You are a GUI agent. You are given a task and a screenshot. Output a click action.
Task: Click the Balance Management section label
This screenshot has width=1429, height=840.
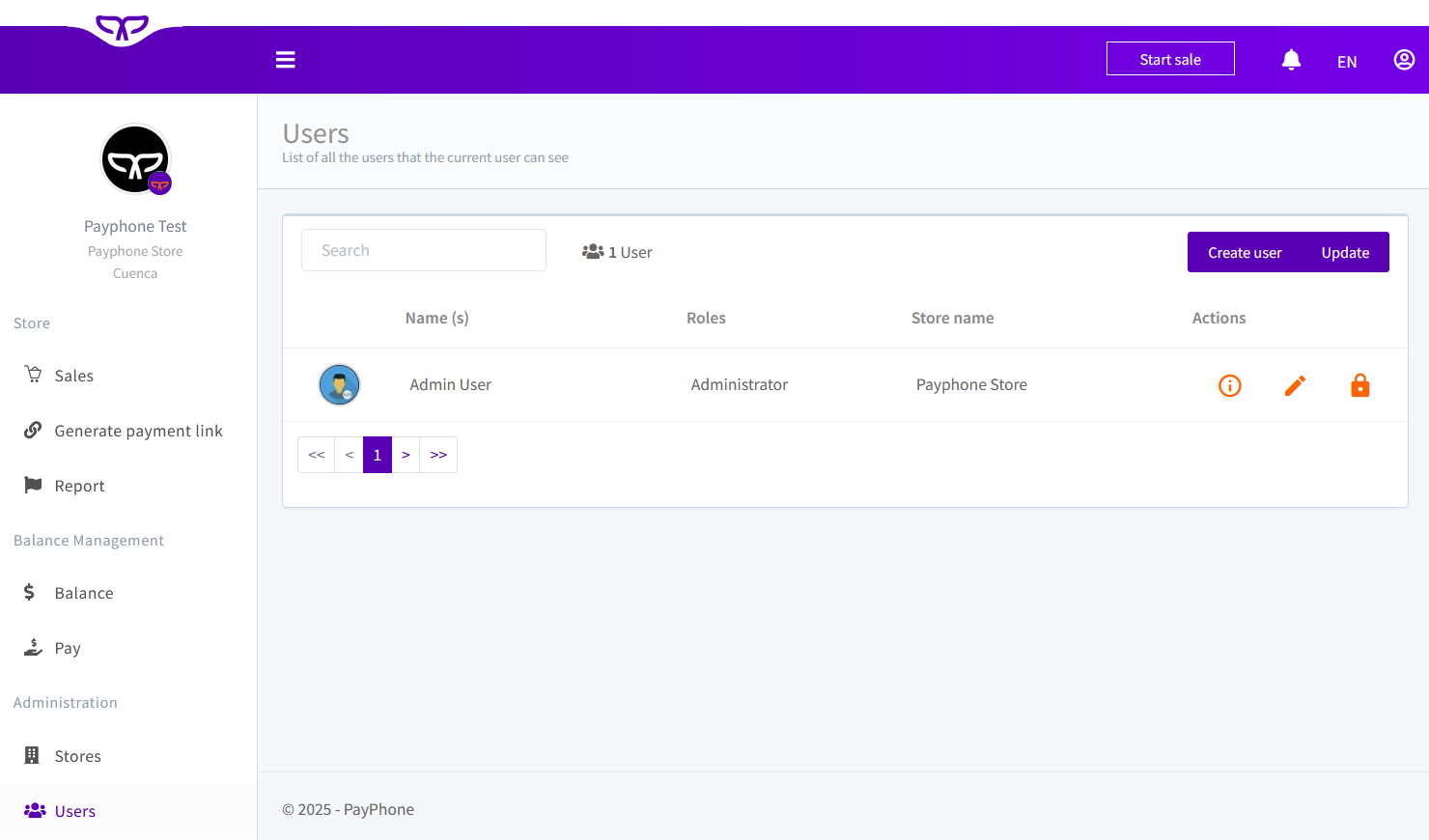[x=89, y=541]
